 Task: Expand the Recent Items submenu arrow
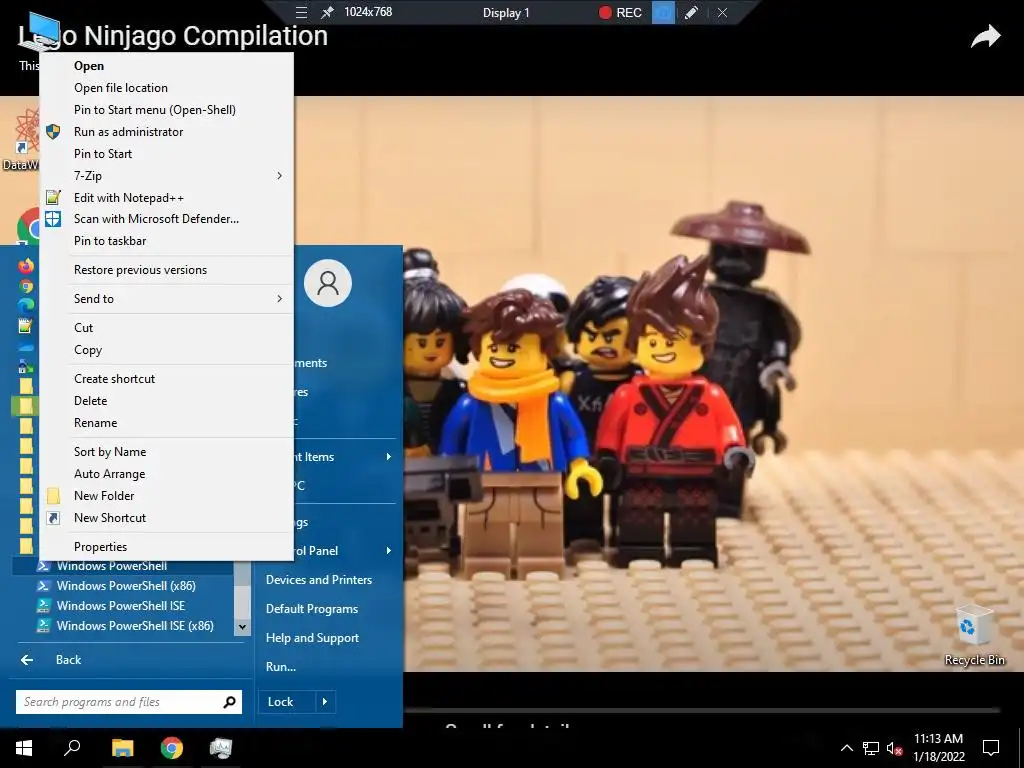[389, 456]
